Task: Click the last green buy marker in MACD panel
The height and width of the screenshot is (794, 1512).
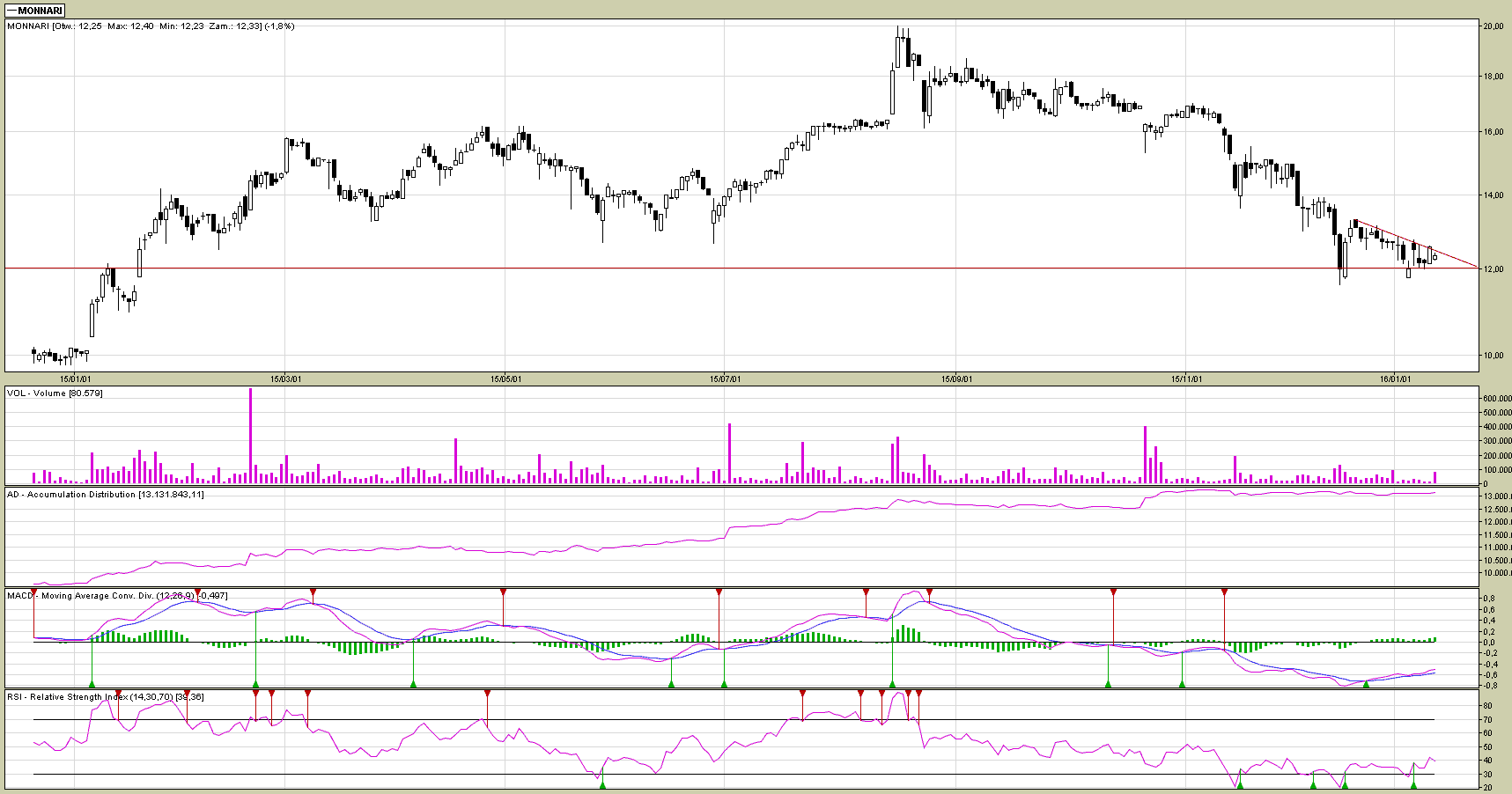Action: pyautogui.click(x=1366, y=684)
